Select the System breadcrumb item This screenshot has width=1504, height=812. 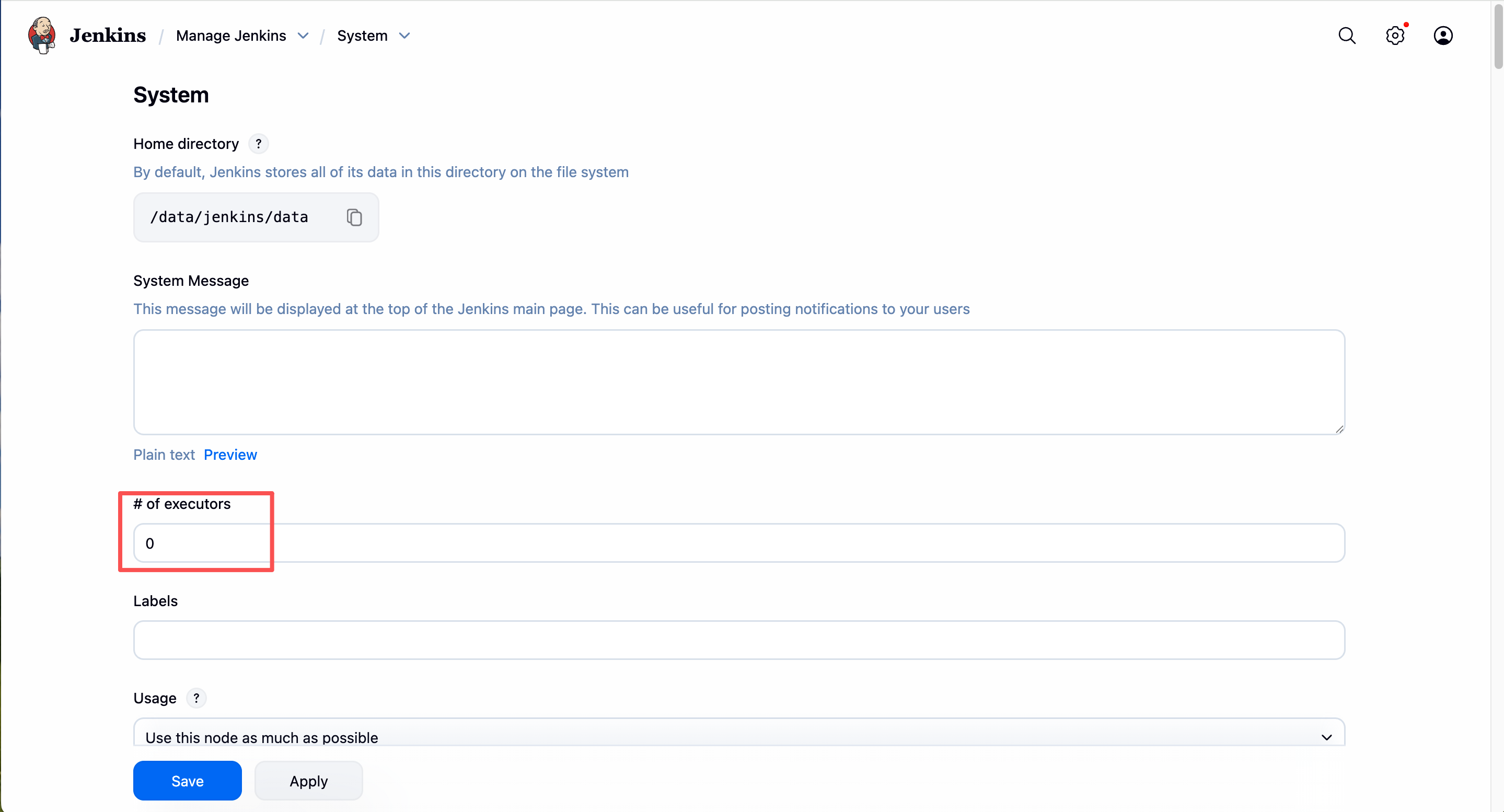coord(362,36)
